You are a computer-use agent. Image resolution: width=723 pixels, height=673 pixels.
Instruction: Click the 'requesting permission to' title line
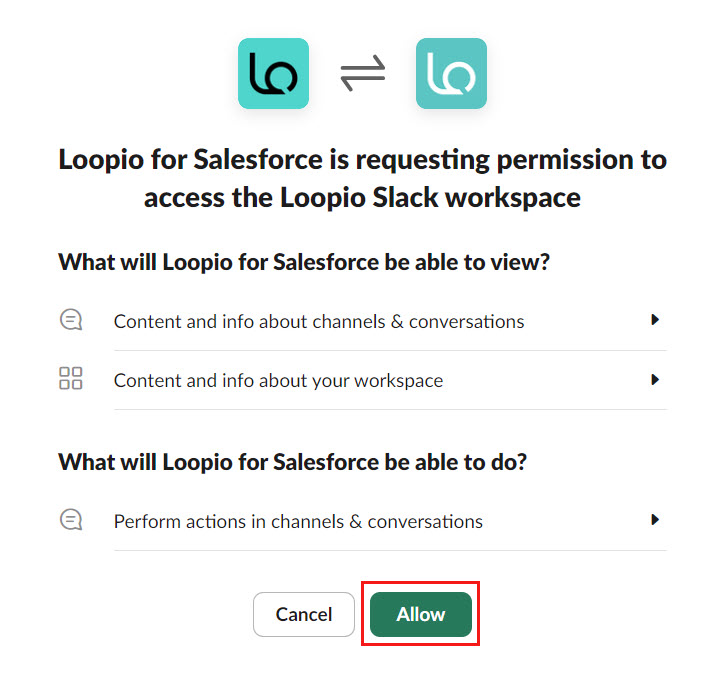362,160
